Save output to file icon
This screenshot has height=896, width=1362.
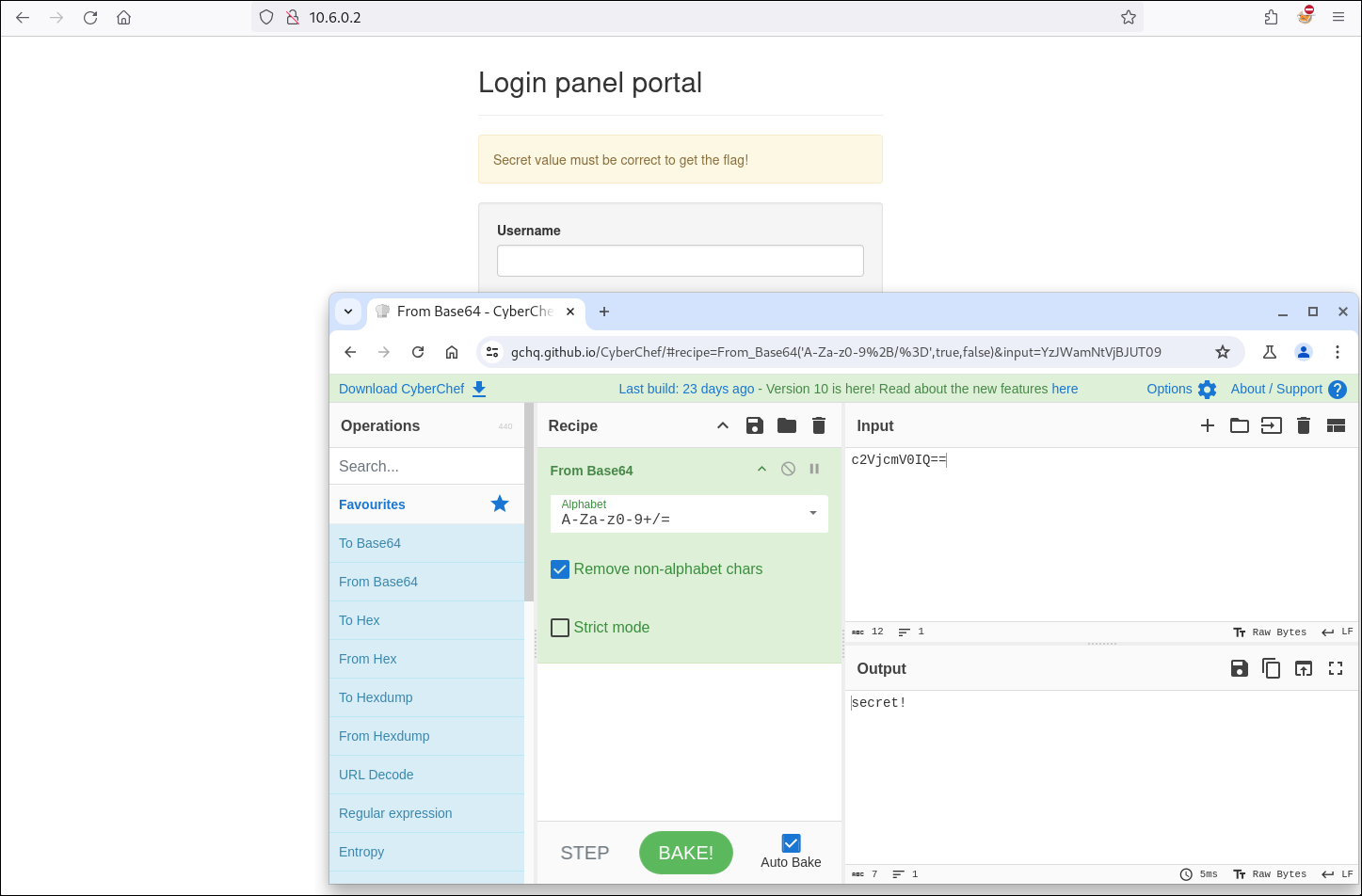tap(1240, 668)
